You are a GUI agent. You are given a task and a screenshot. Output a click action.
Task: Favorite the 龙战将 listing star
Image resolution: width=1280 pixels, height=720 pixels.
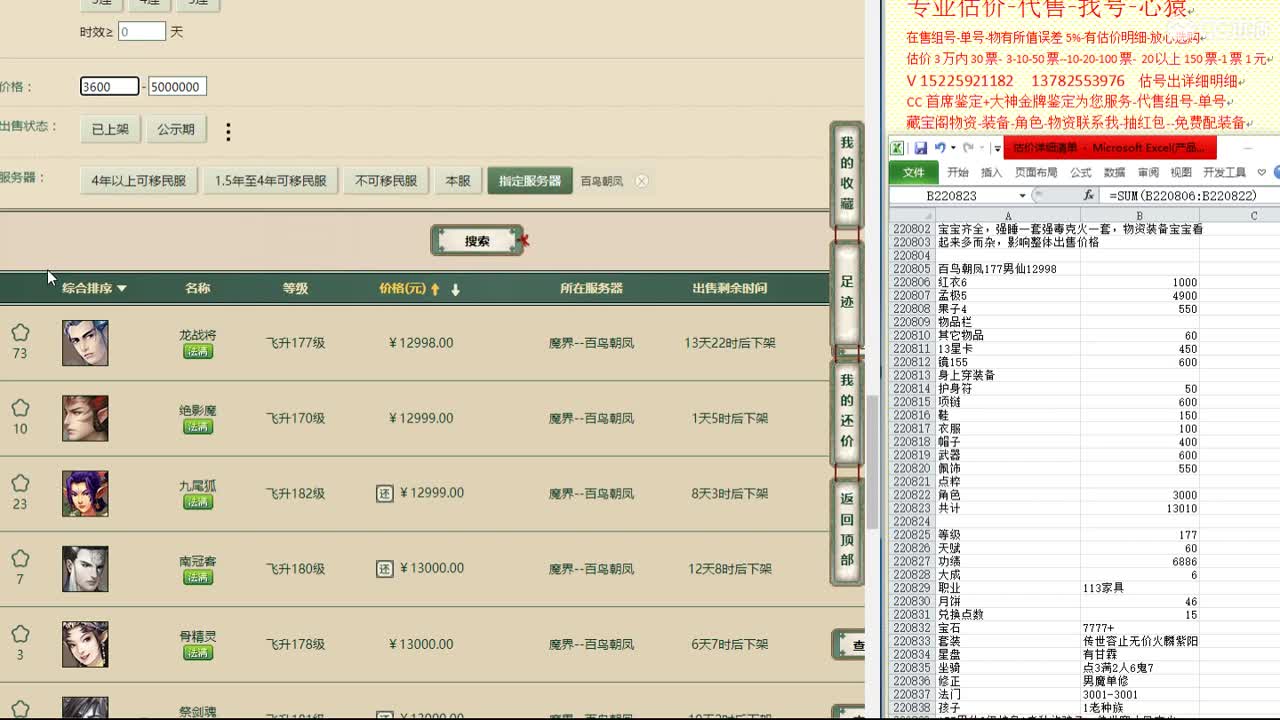(x=20, y=333)
